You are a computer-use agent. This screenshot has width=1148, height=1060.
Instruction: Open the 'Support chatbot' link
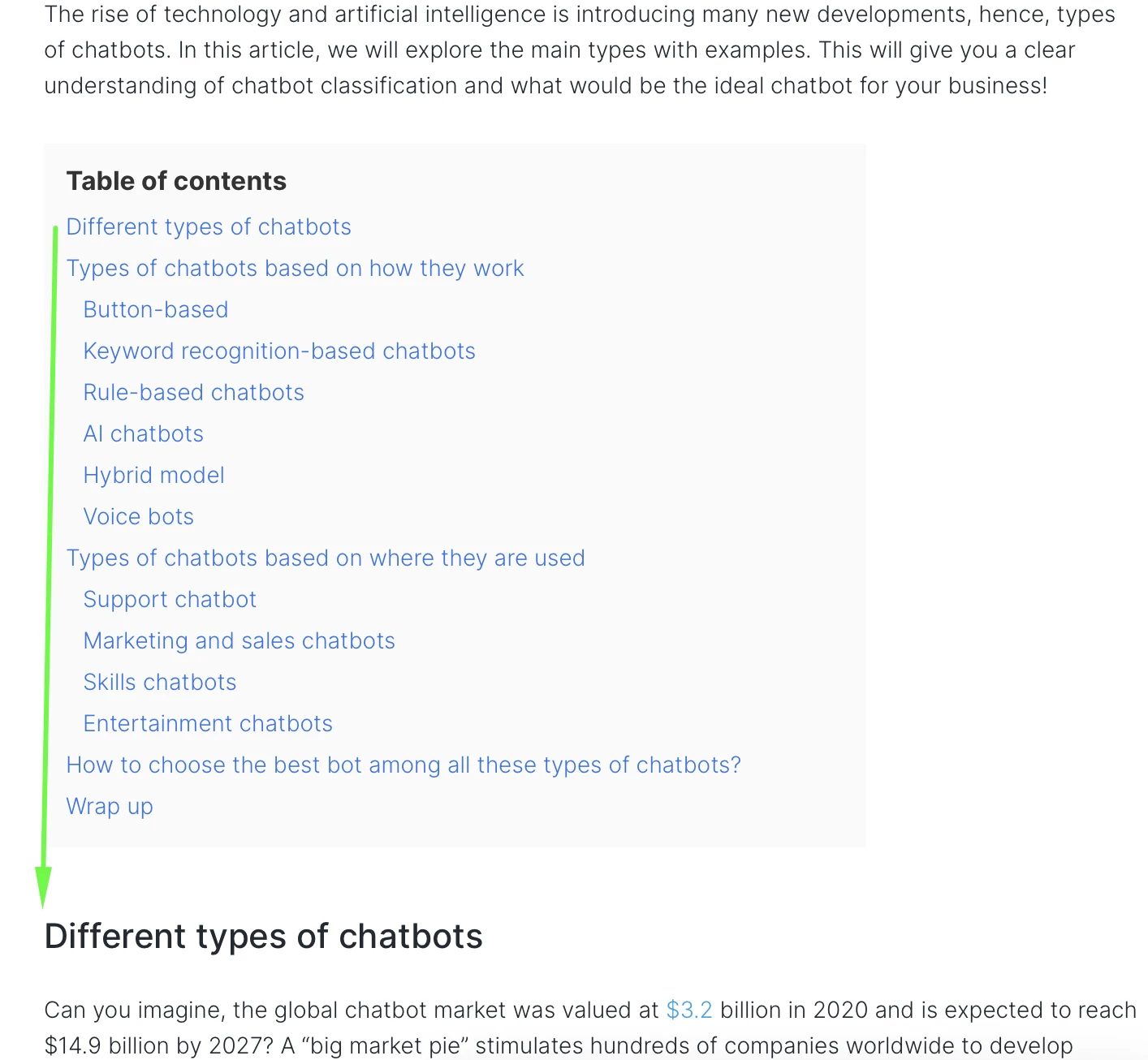170,600
